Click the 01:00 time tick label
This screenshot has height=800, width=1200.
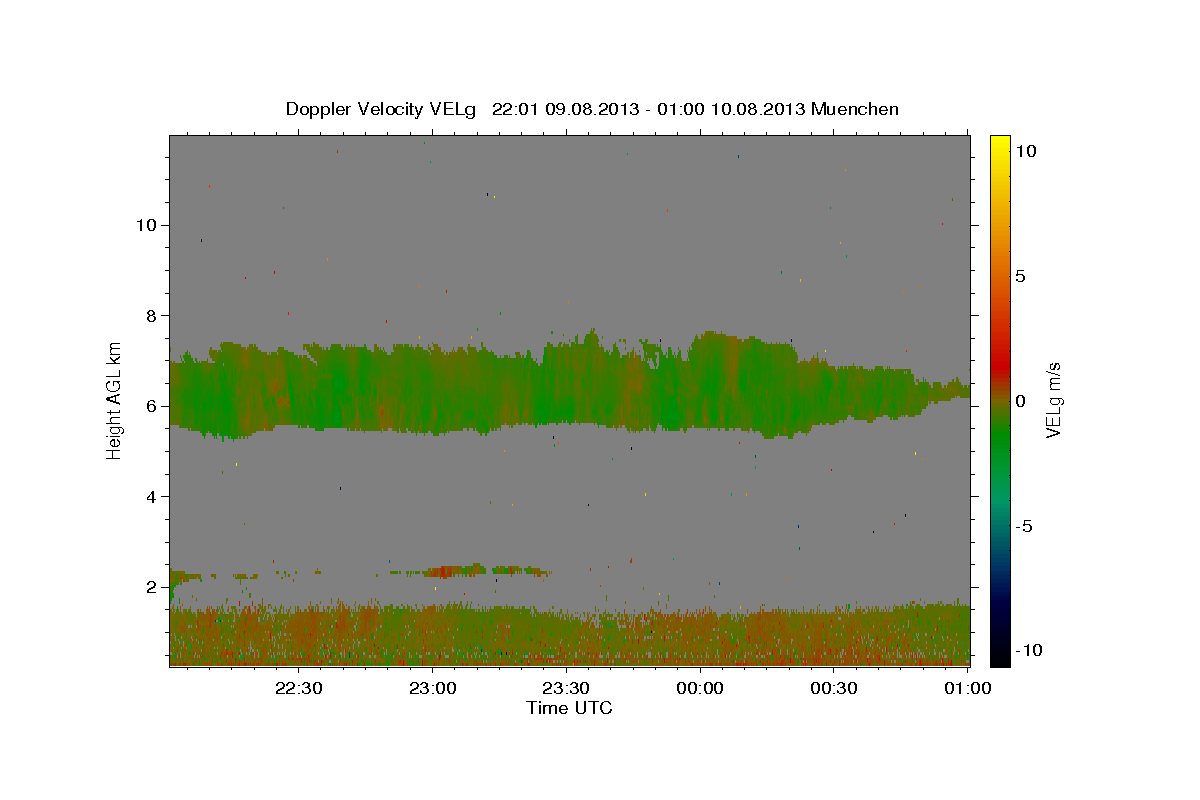pos(967,688)
